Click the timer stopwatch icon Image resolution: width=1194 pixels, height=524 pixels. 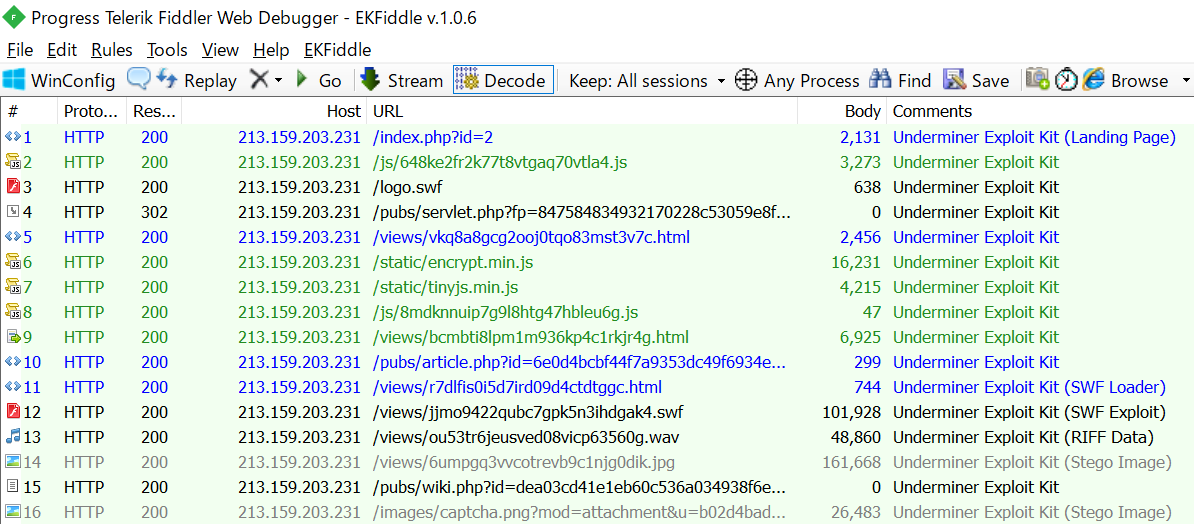[x=1066, y=80]
